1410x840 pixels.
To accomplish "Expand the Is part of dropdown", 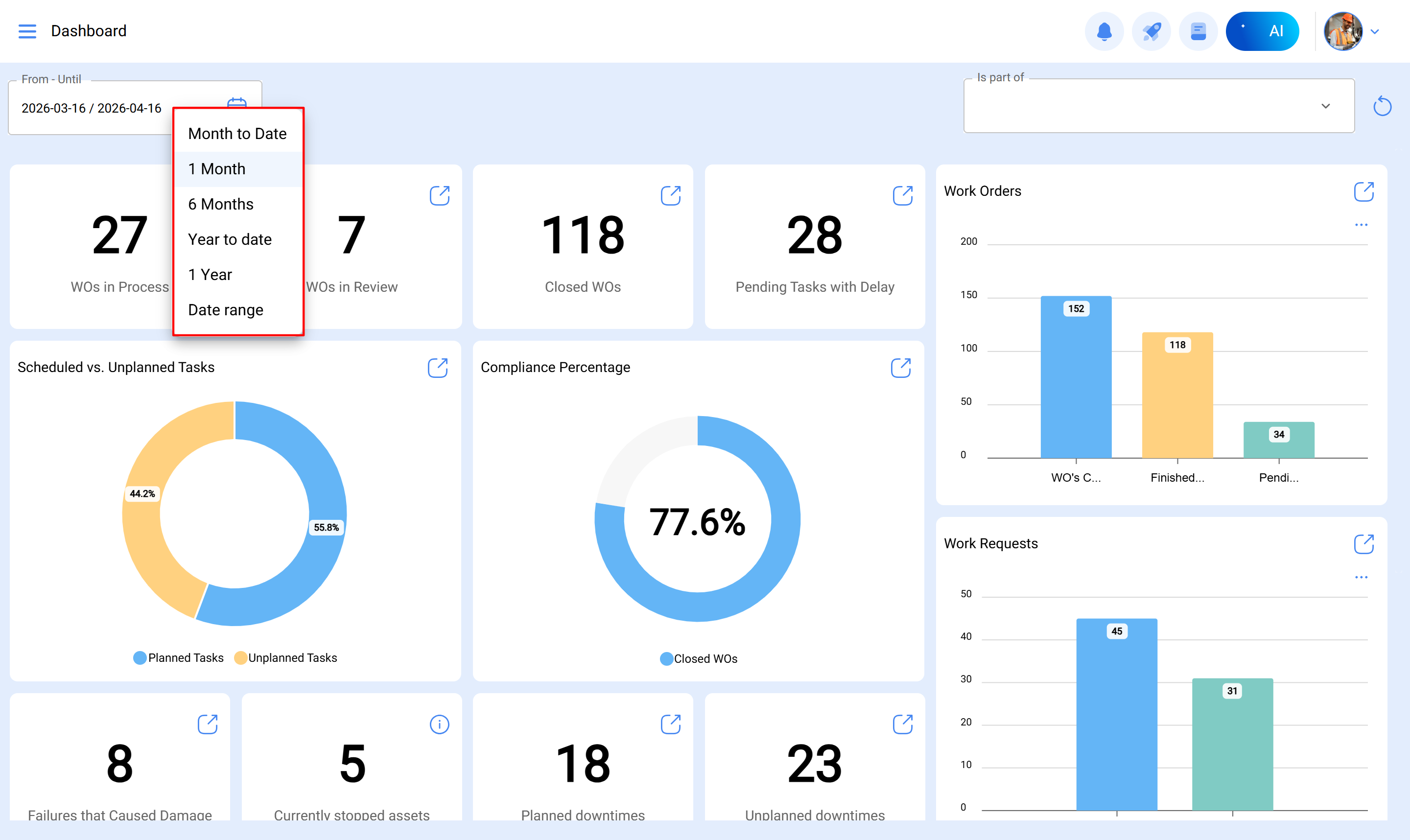I will 1326,106.
